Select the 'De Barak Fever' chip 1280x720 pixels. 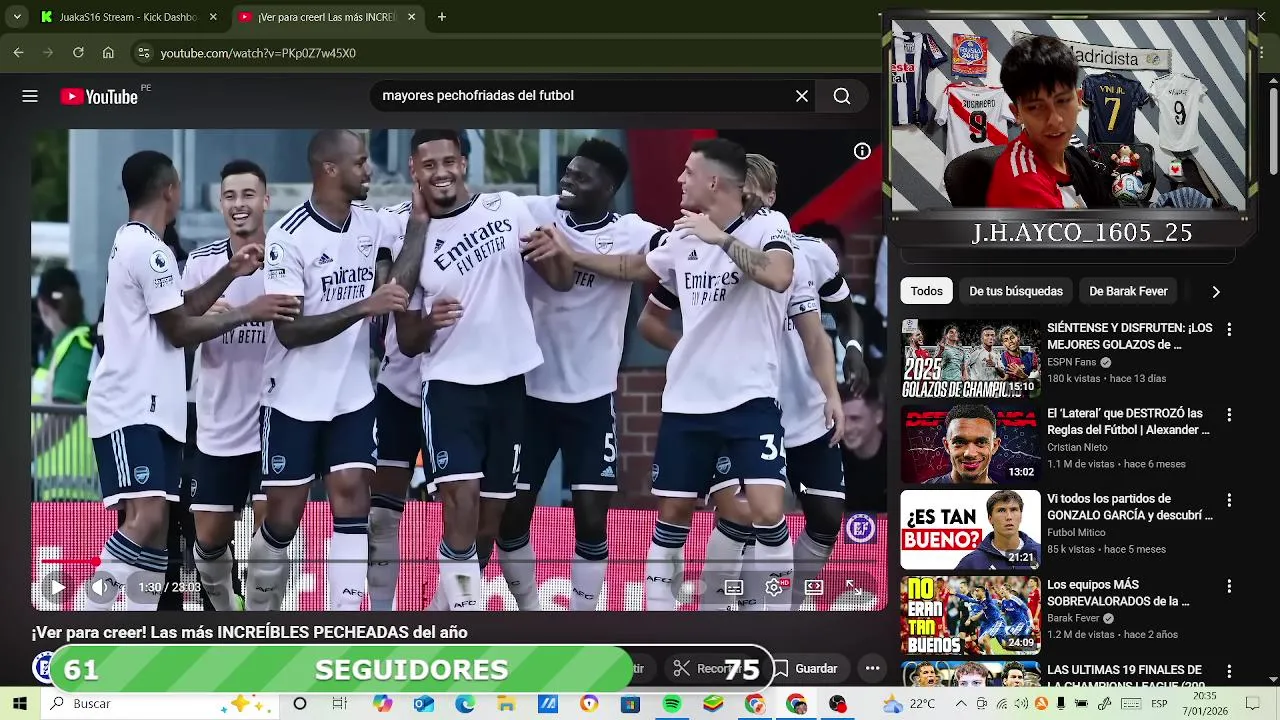[1128, 291]
